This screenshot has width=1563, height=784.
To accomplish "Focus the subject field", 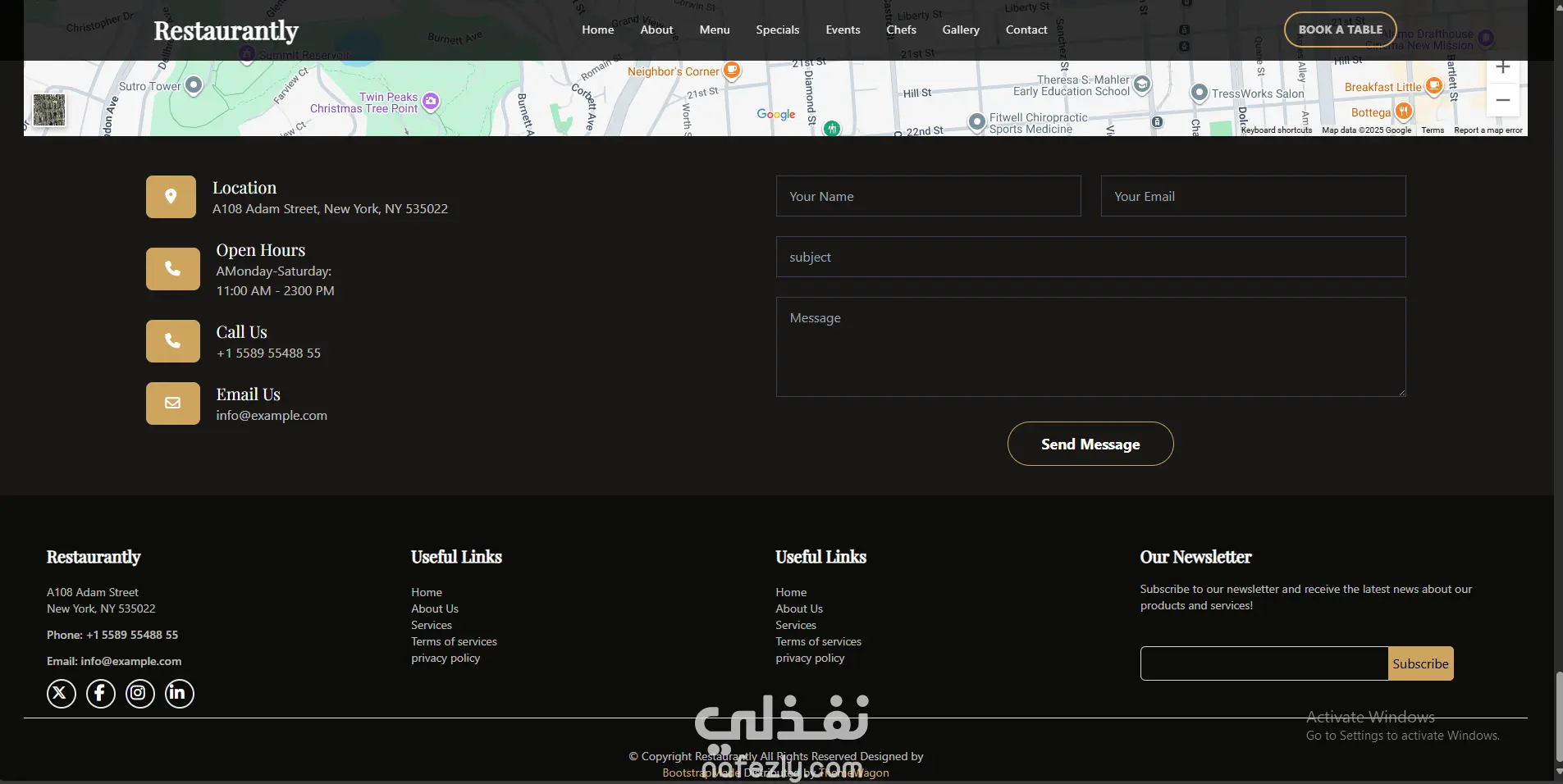I will click(x=1091, y=257).
